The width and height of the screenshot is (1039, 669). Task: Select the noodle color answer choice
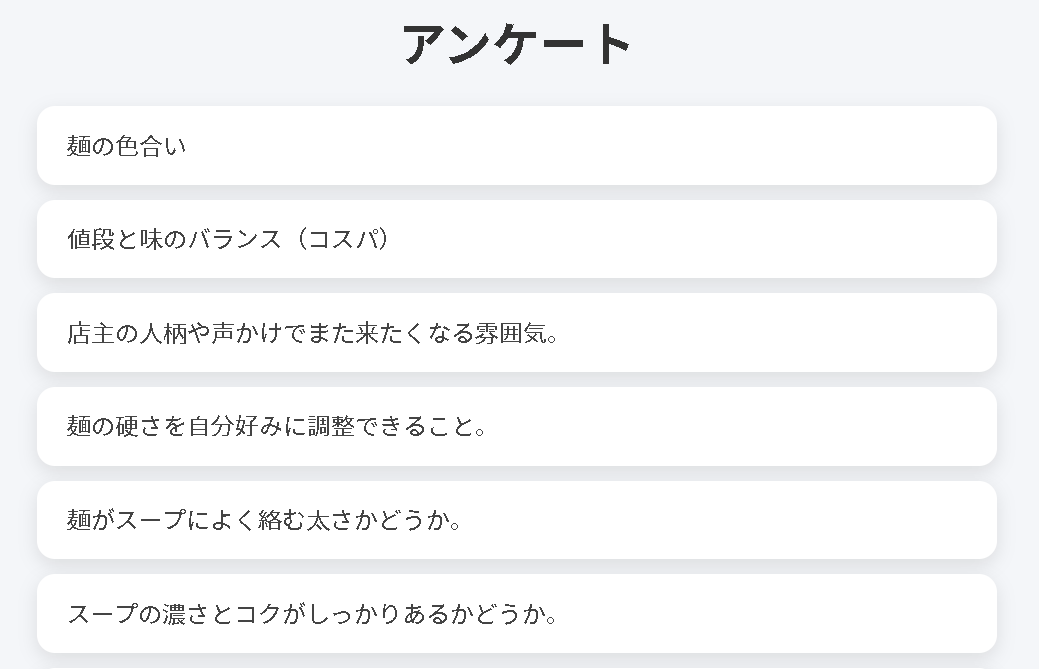pos(517,145)
